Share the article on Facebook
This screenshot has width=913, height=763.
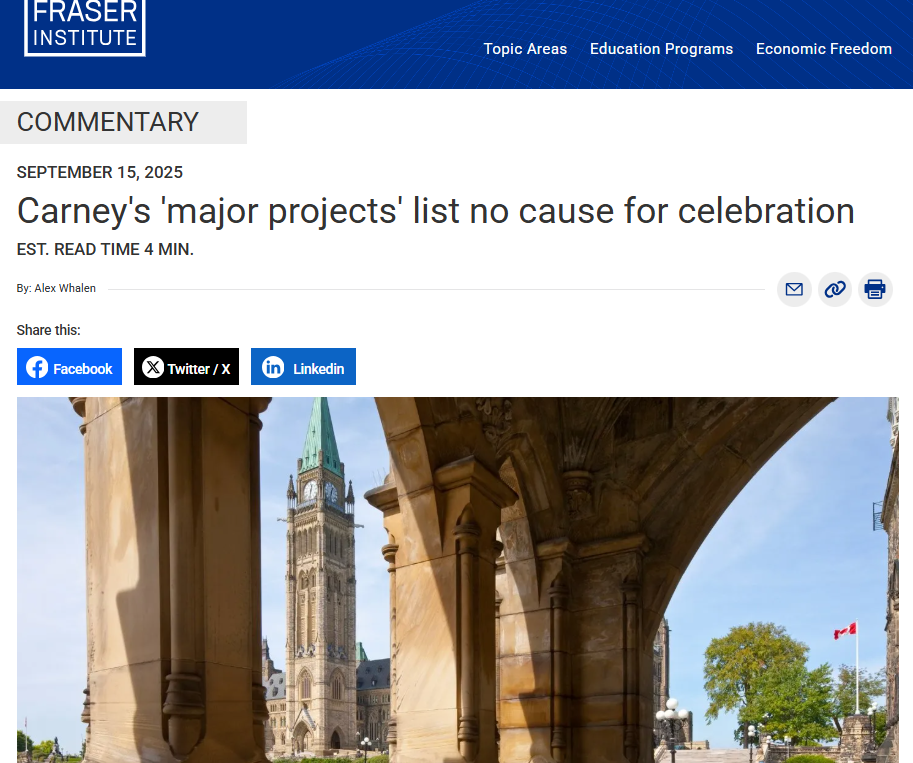point(69,366)
